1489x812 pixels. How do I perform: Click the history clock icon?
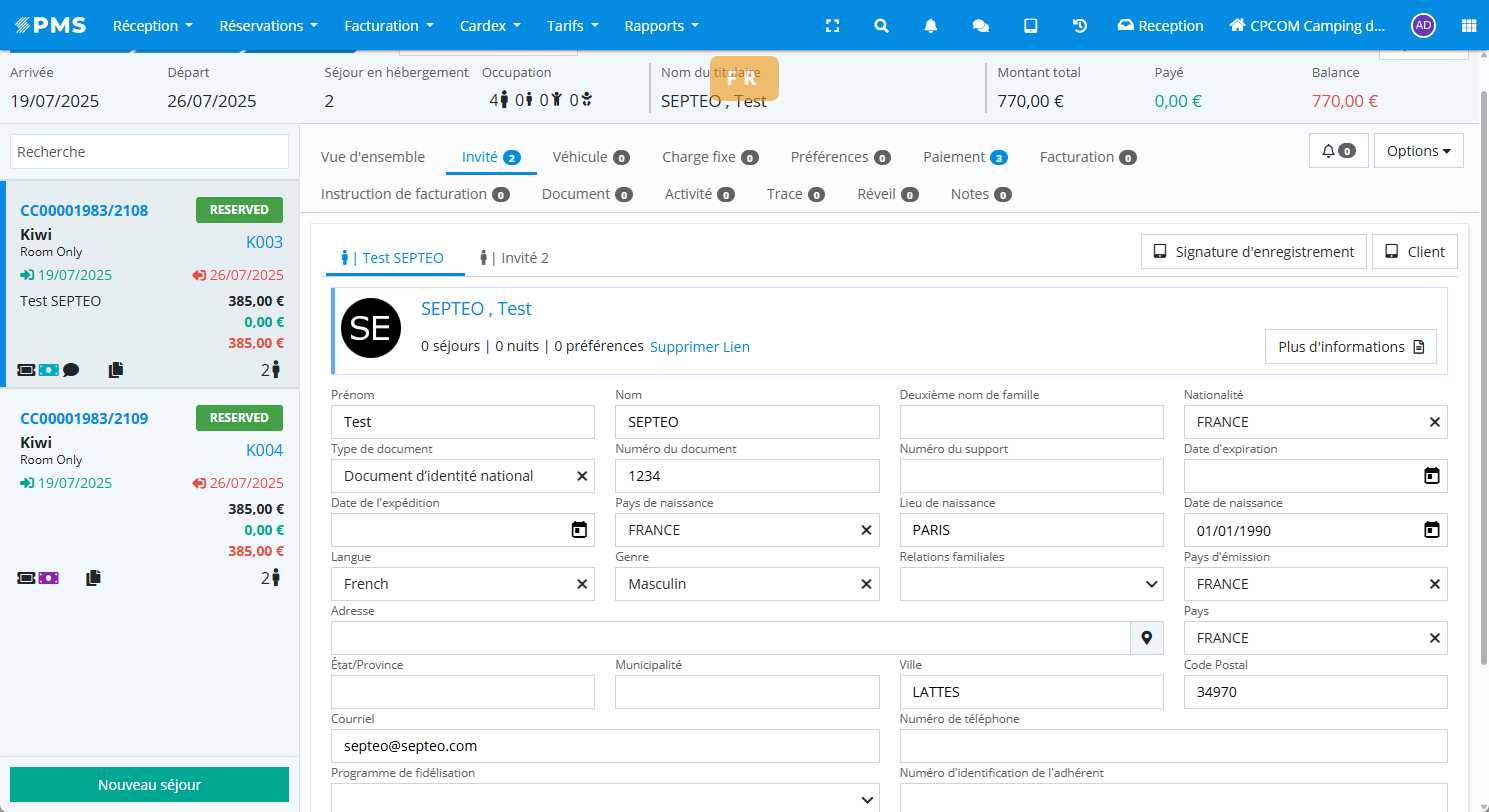1080,26
